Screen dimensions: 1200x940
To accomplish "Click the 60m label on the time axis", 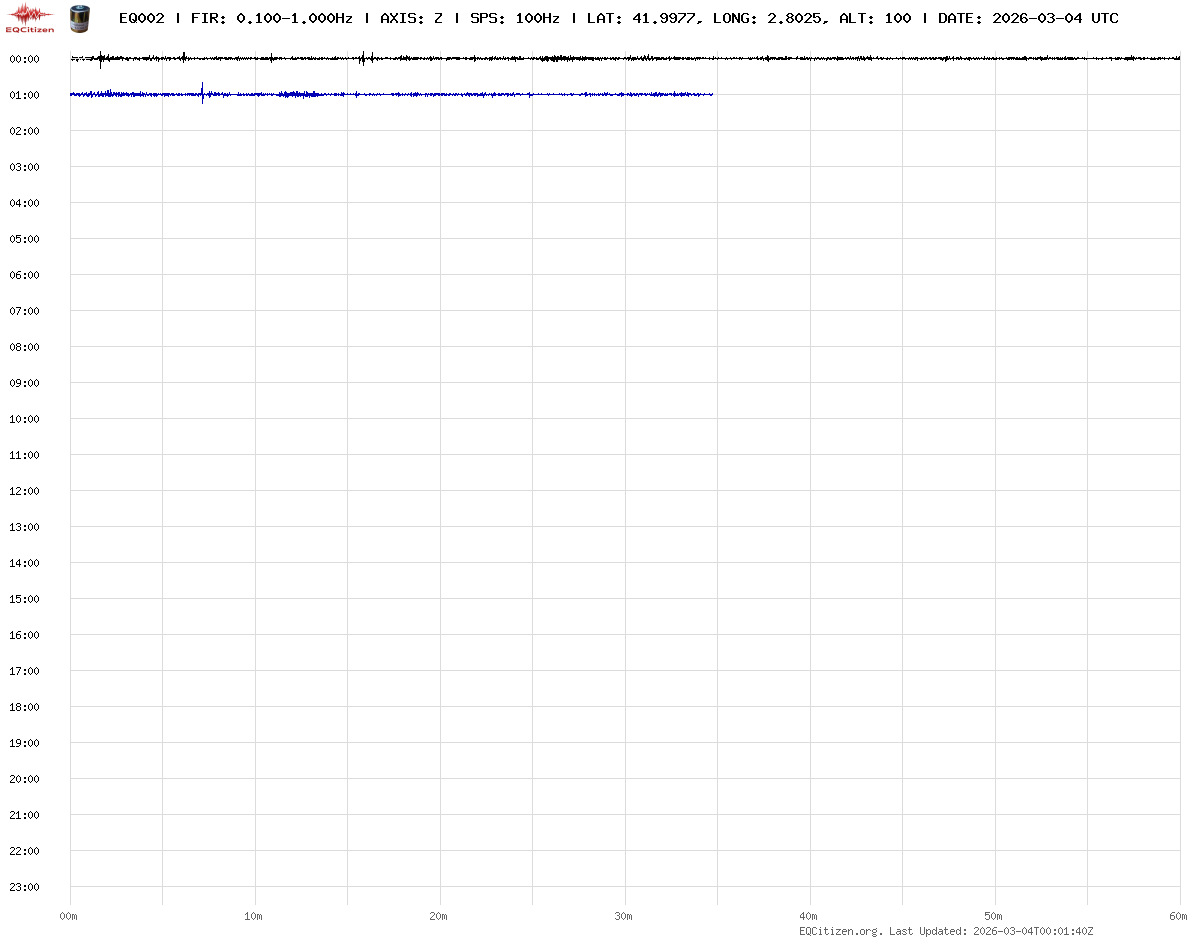I will (x=1179, y=916).
